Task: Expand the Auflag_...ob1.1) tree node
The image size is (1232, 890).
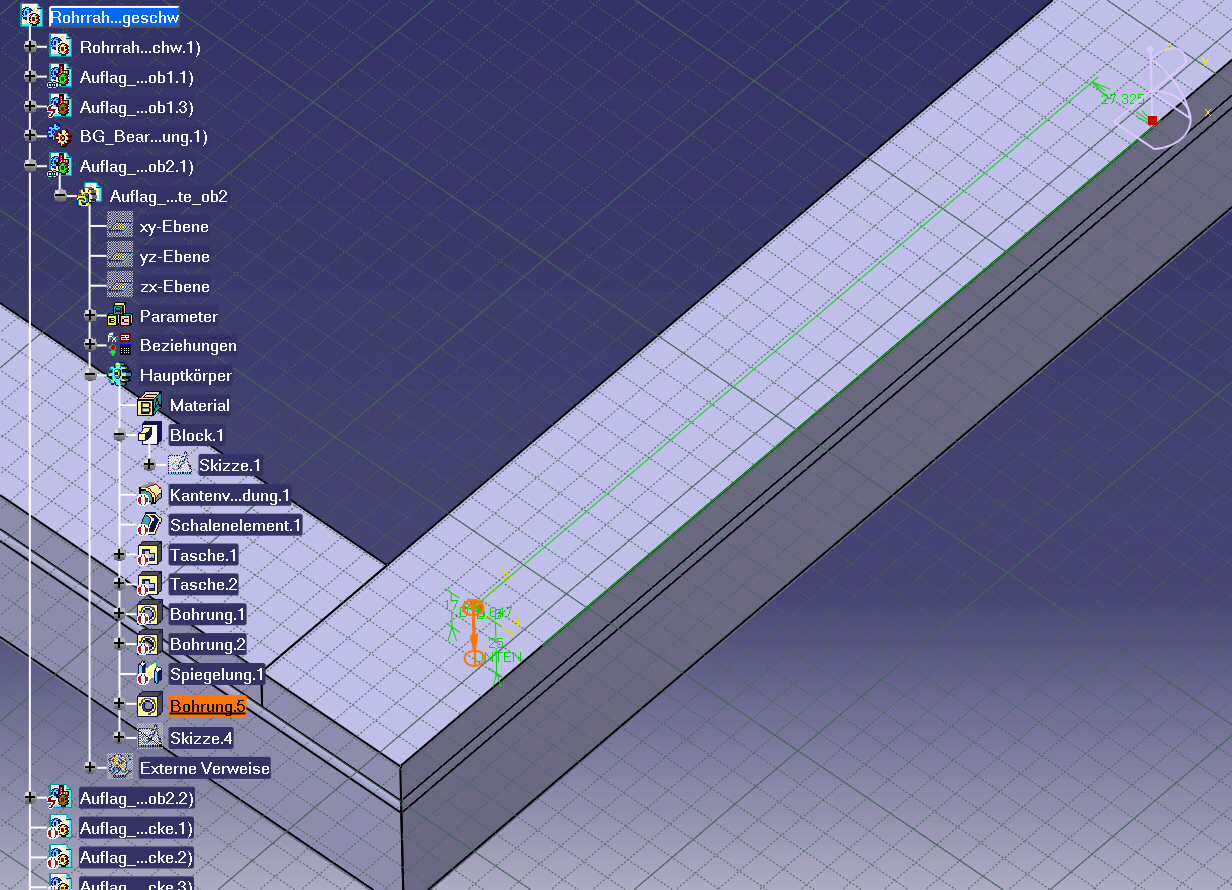Action: pyautogui.click(x=30, y=76)
